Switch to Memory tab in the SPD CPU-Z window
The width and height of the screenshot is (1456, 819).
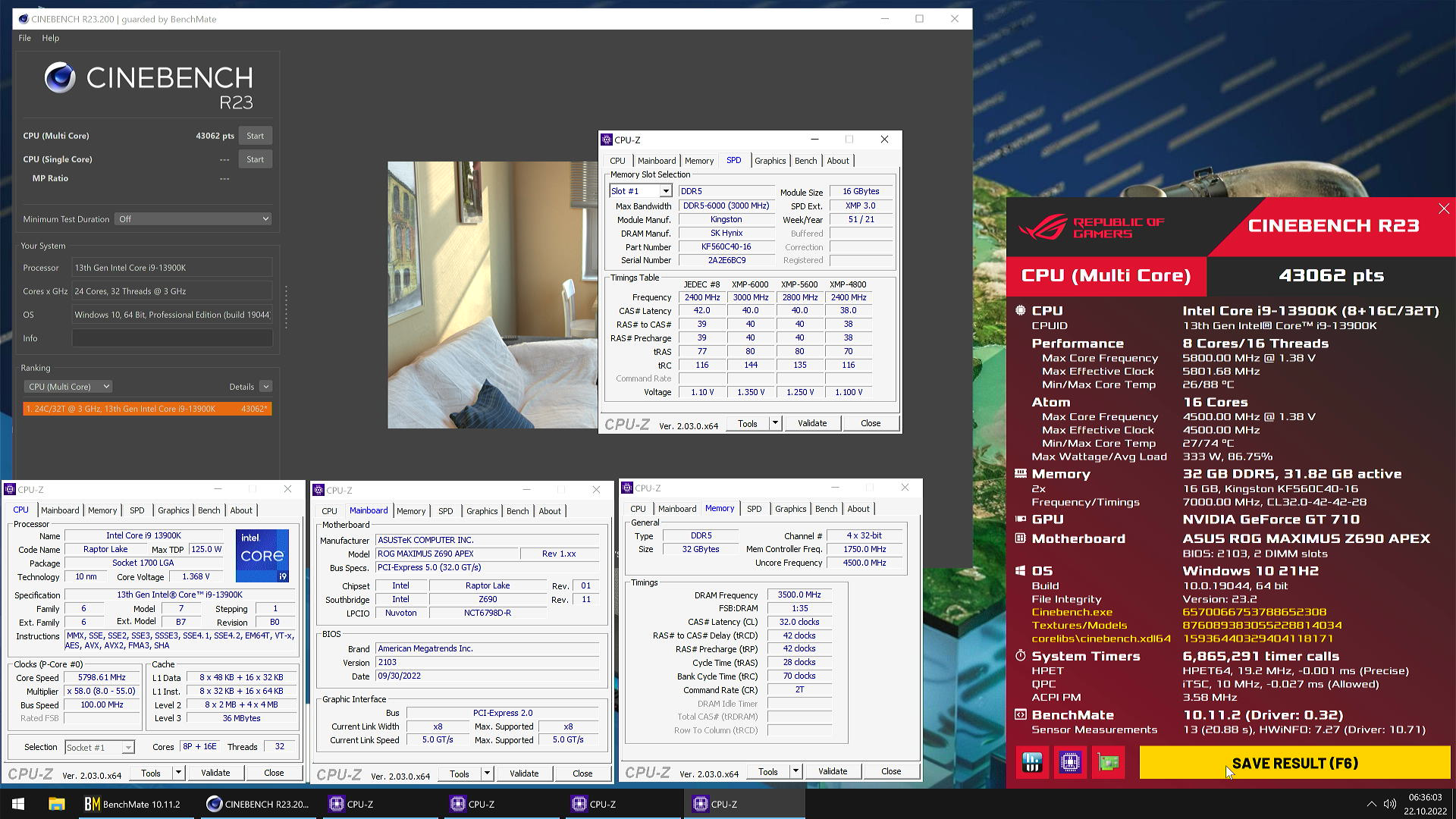(699, 161)
